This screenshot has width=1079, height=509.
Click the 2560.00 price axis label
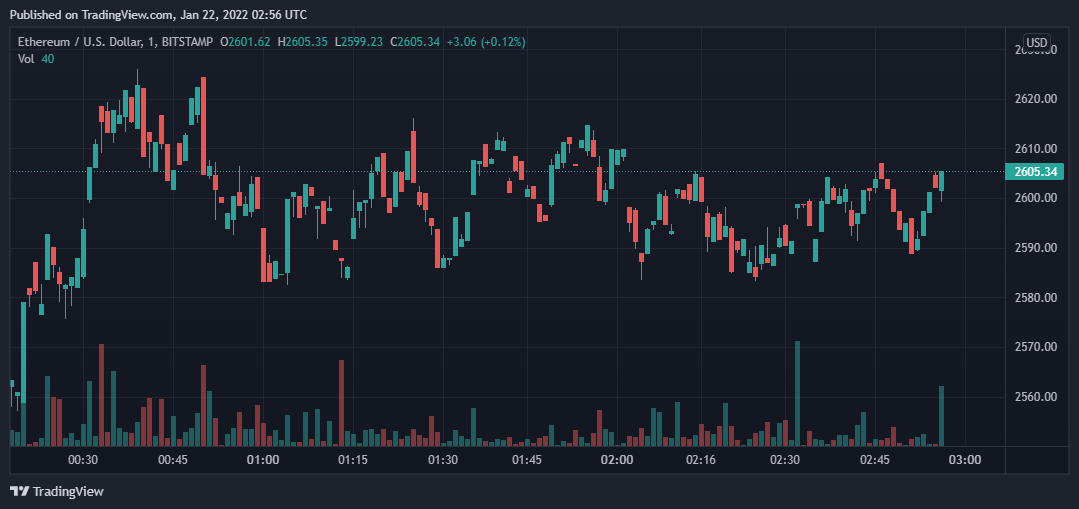pyautogui.click(x=1035, y=397)
